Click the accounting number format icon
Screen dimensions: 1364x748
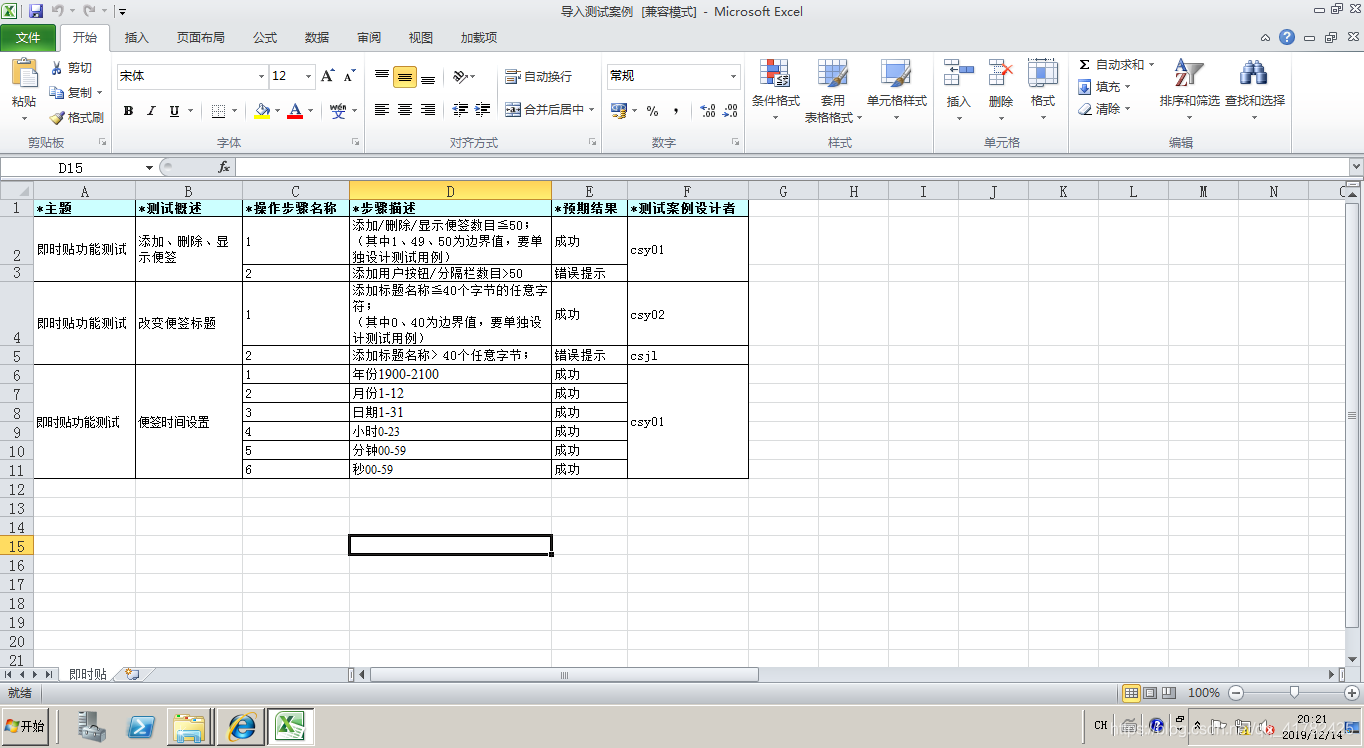pos(619,111)
